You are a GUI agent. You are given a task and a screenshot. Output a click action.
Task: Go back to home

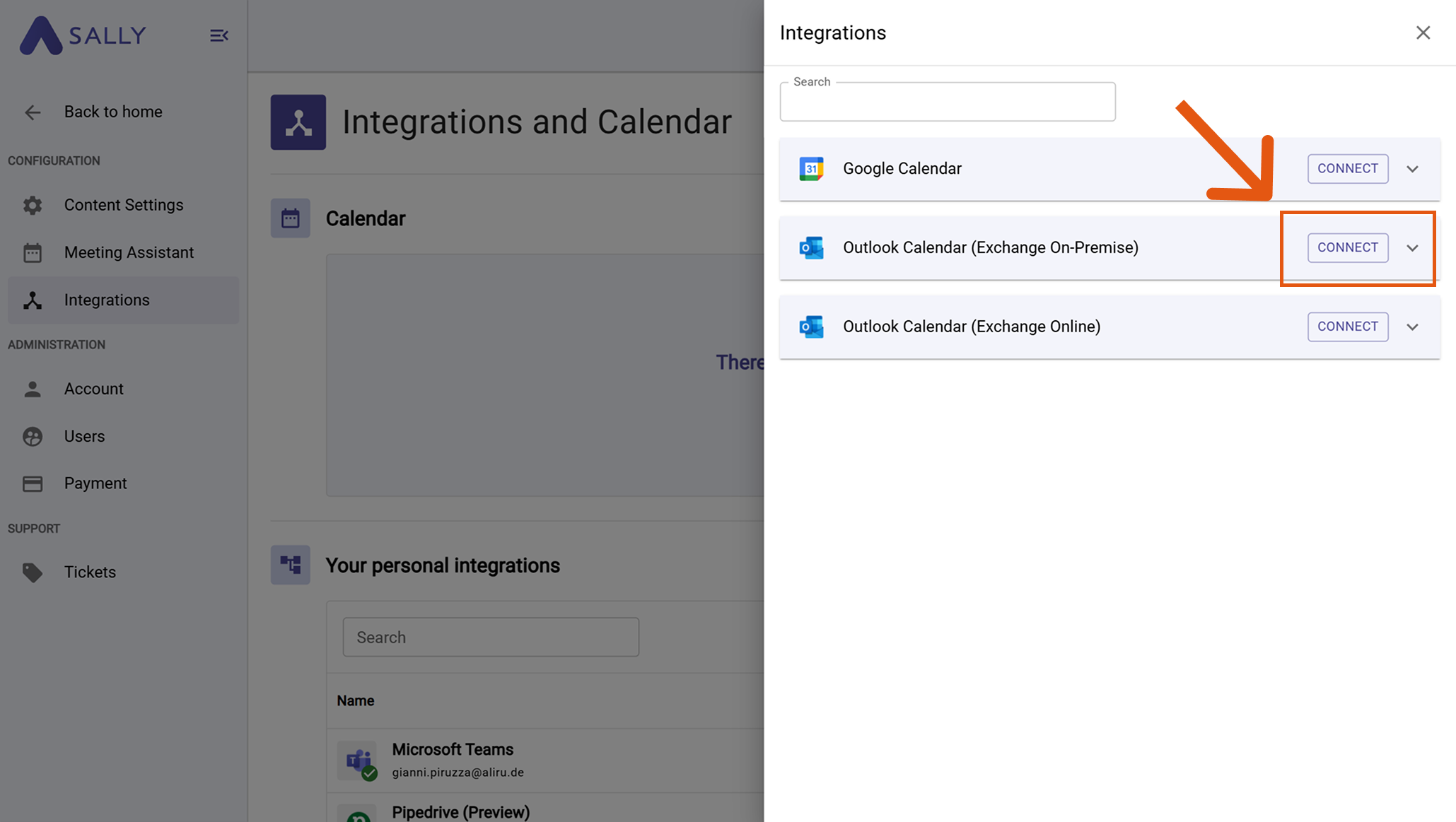point(113,112)
